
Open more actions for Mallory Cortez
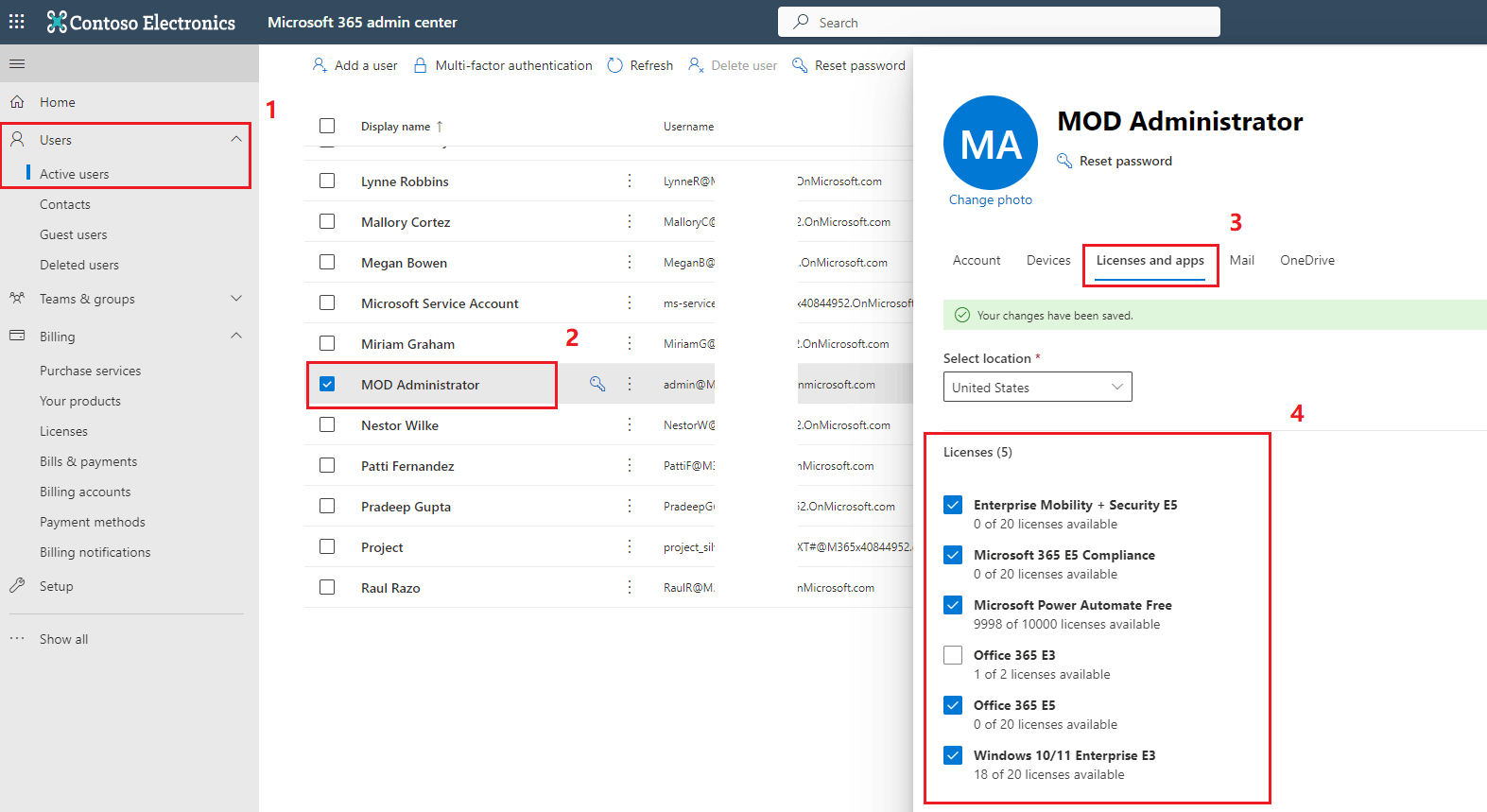(630, 221)
